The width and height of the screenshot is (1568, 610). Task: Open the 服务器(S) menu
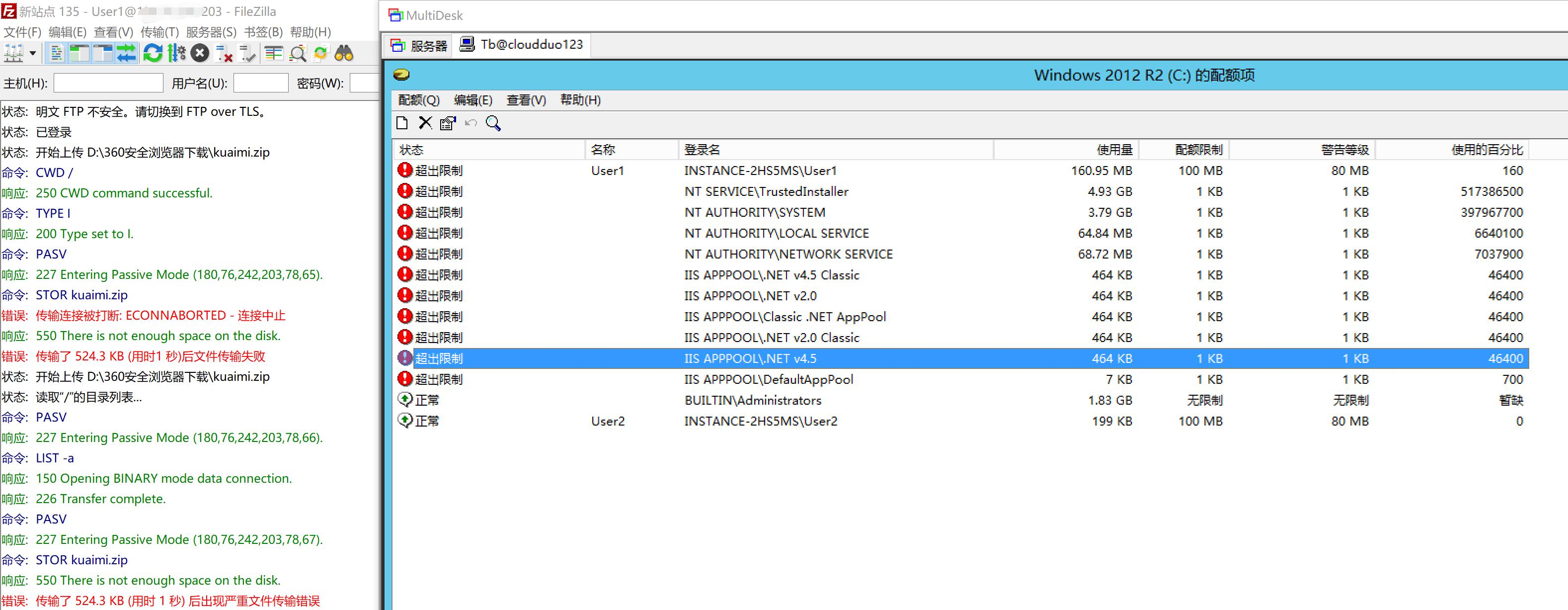[211, 32]
